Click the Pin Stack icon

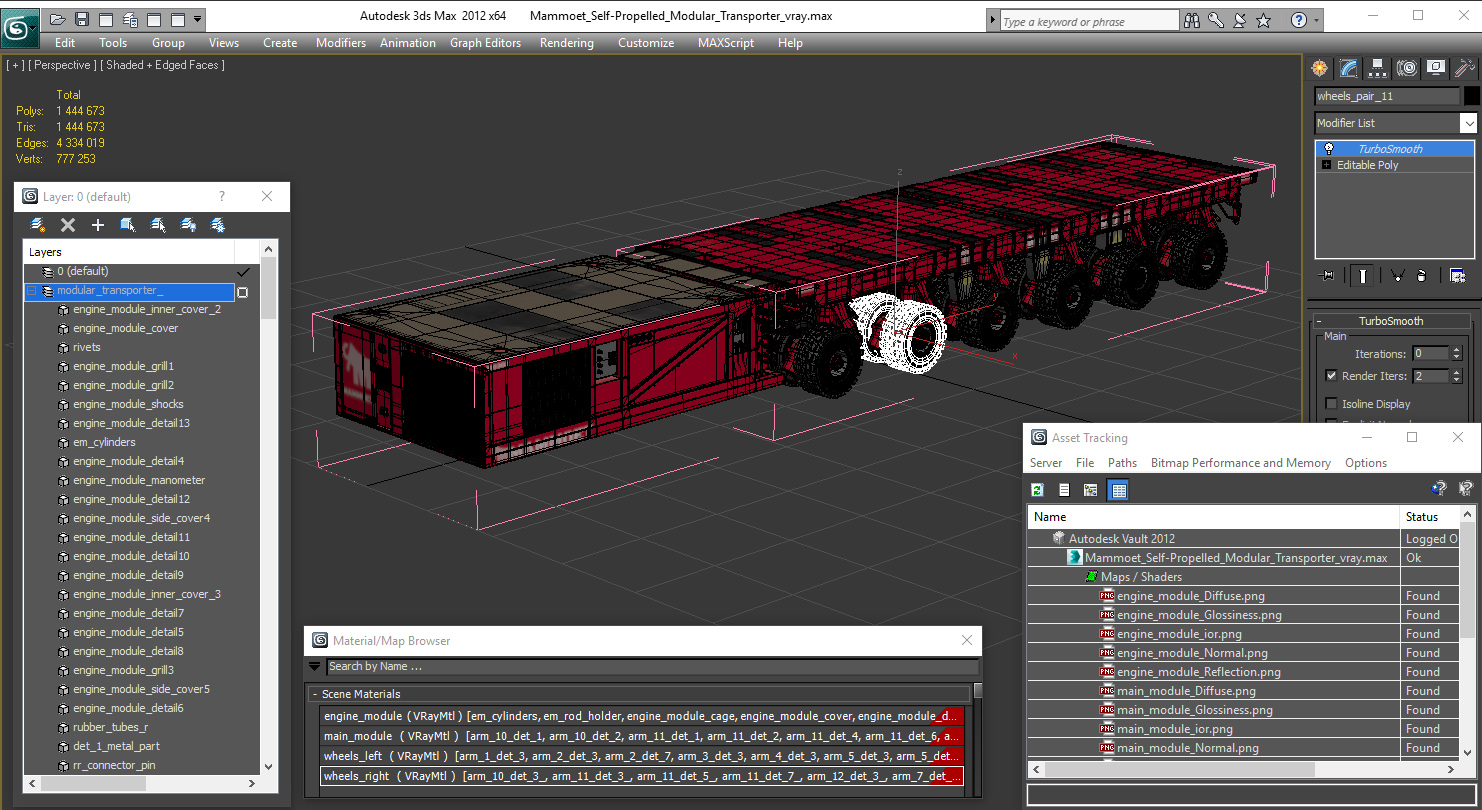pos(1327,275)
